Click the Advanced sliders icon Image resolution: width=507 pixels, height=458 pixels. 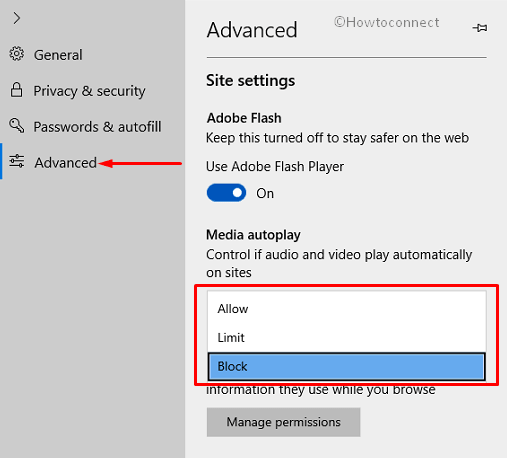[16, 161]
